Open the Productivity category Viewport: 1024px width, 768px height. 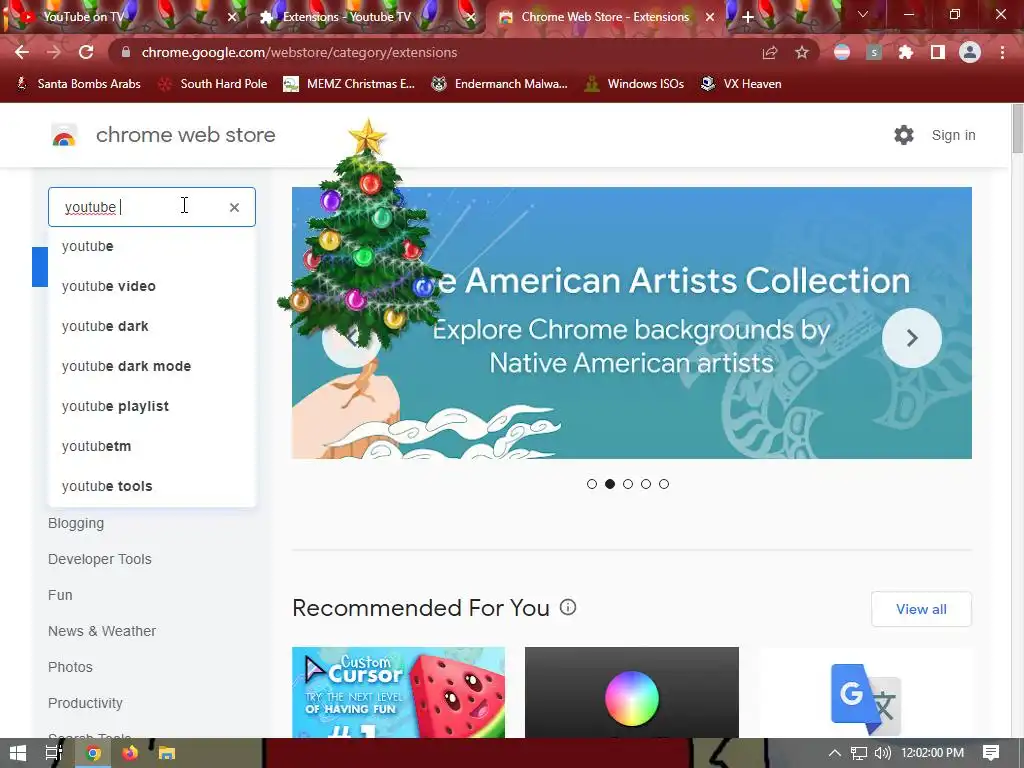click(85, 703)
